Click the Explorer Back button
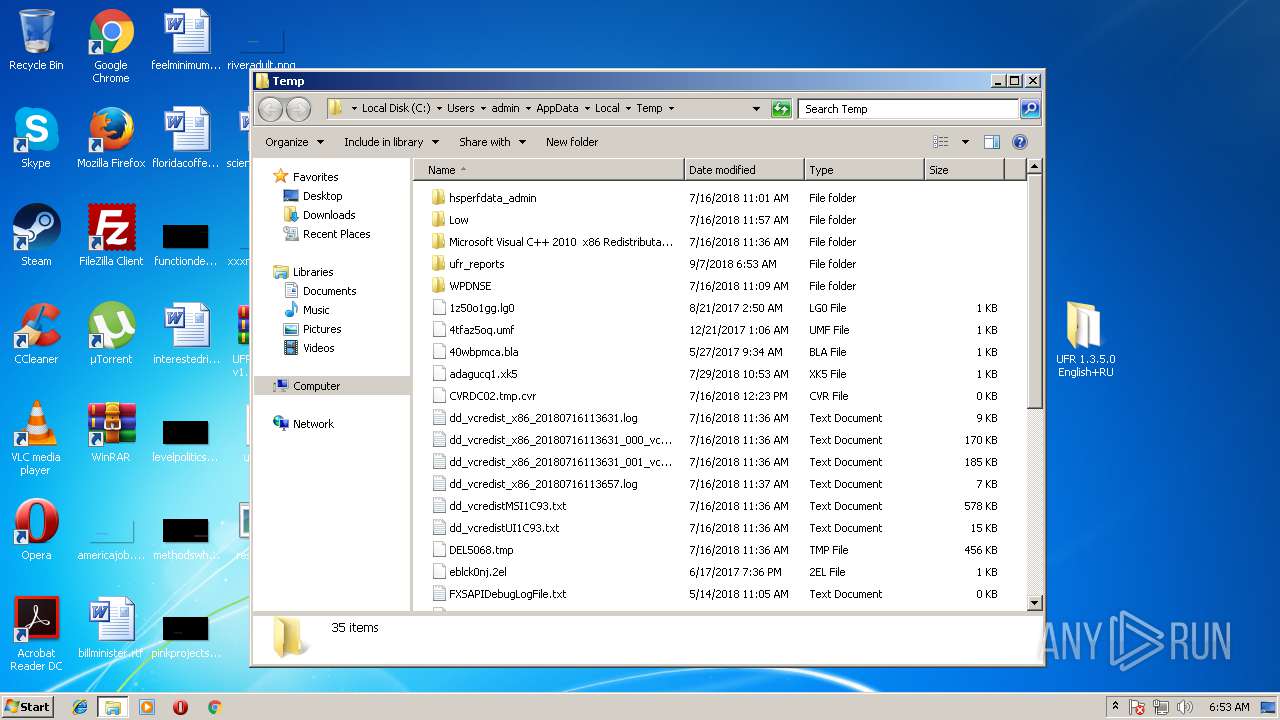Image resolution: width=1280 pixels, height=720 pixels. pos(271,109)
